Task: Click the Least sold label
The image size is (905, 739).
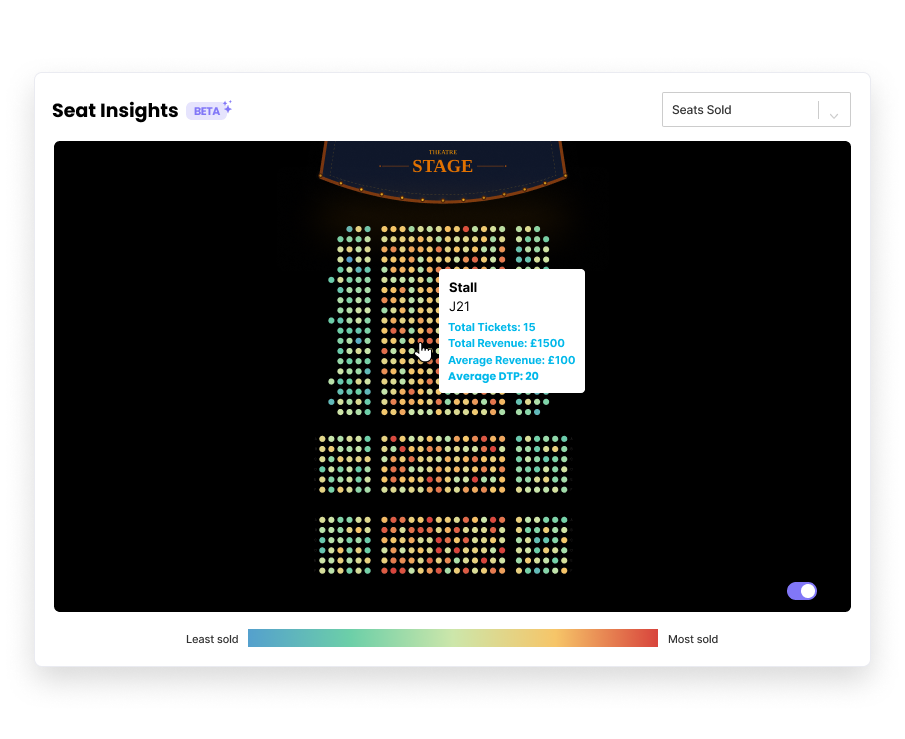Action: (x=212, y=639)
